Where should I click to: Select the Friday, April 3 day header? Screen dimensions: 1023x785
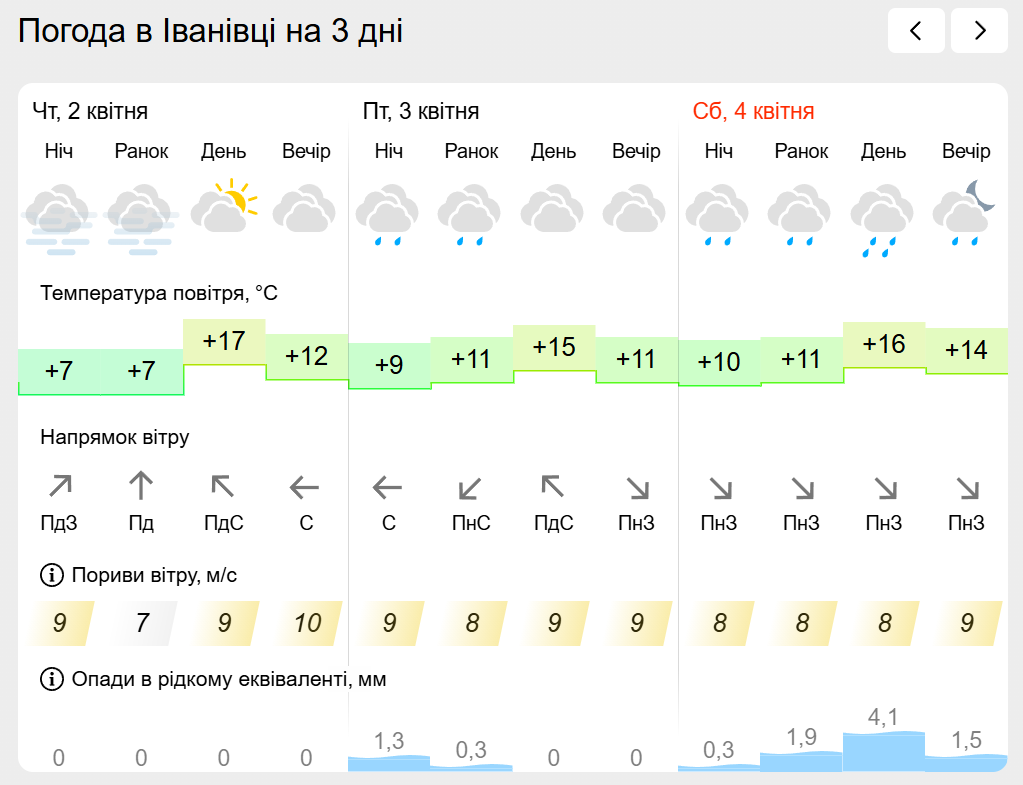[x=421, y=111]
